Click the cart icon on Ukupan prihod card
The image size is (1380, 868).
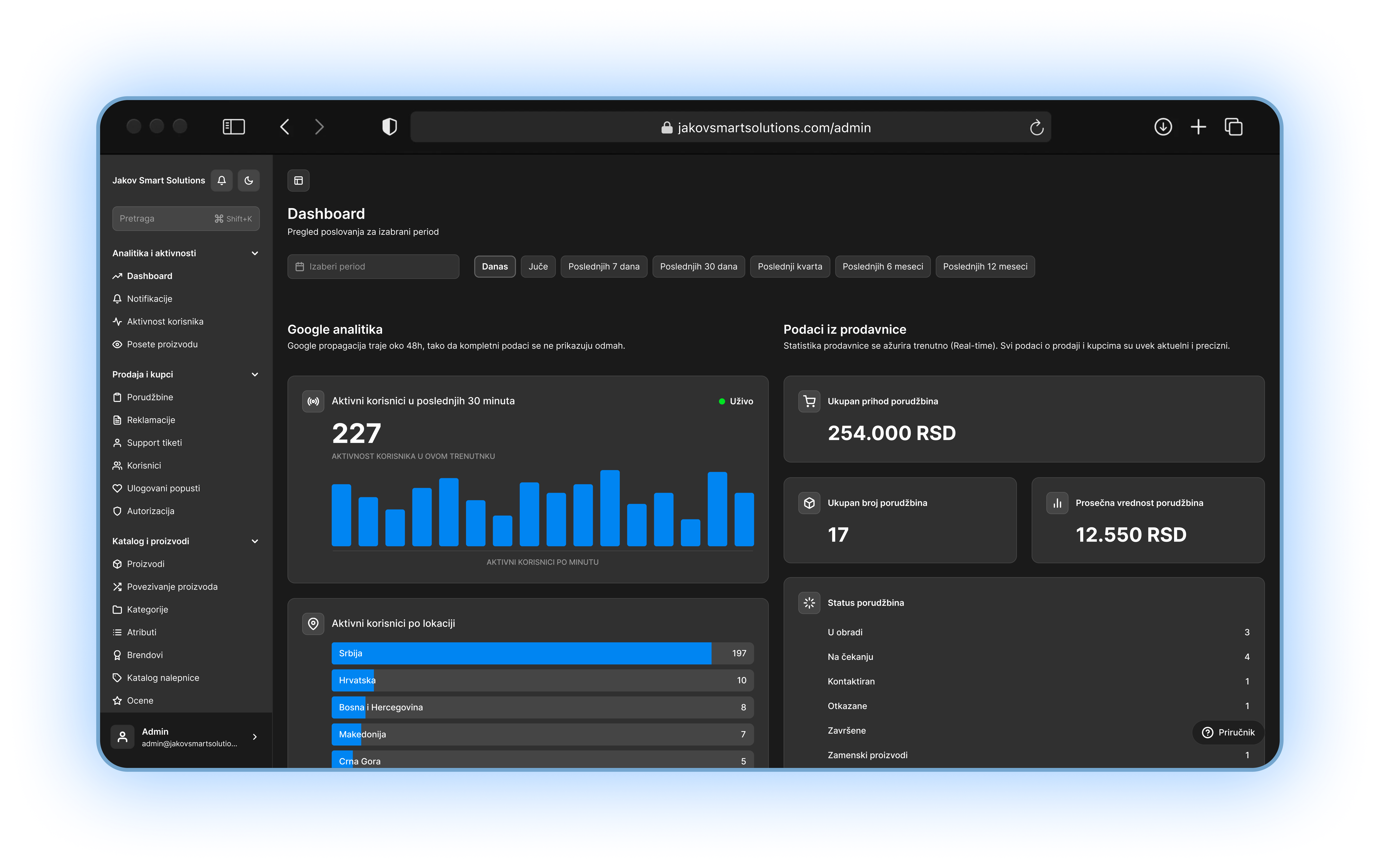[x=809, y=402]
